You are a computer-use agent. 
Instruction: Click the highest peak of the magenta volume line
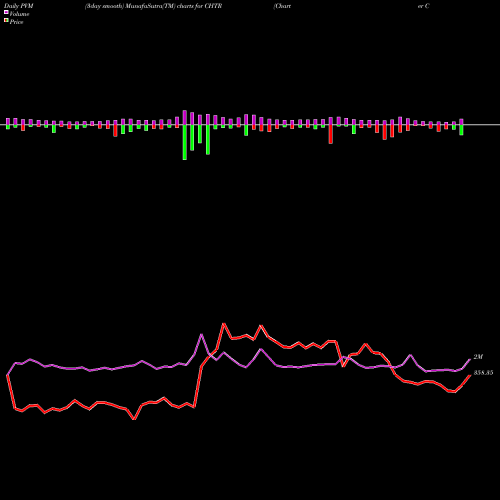pos(201,334)
